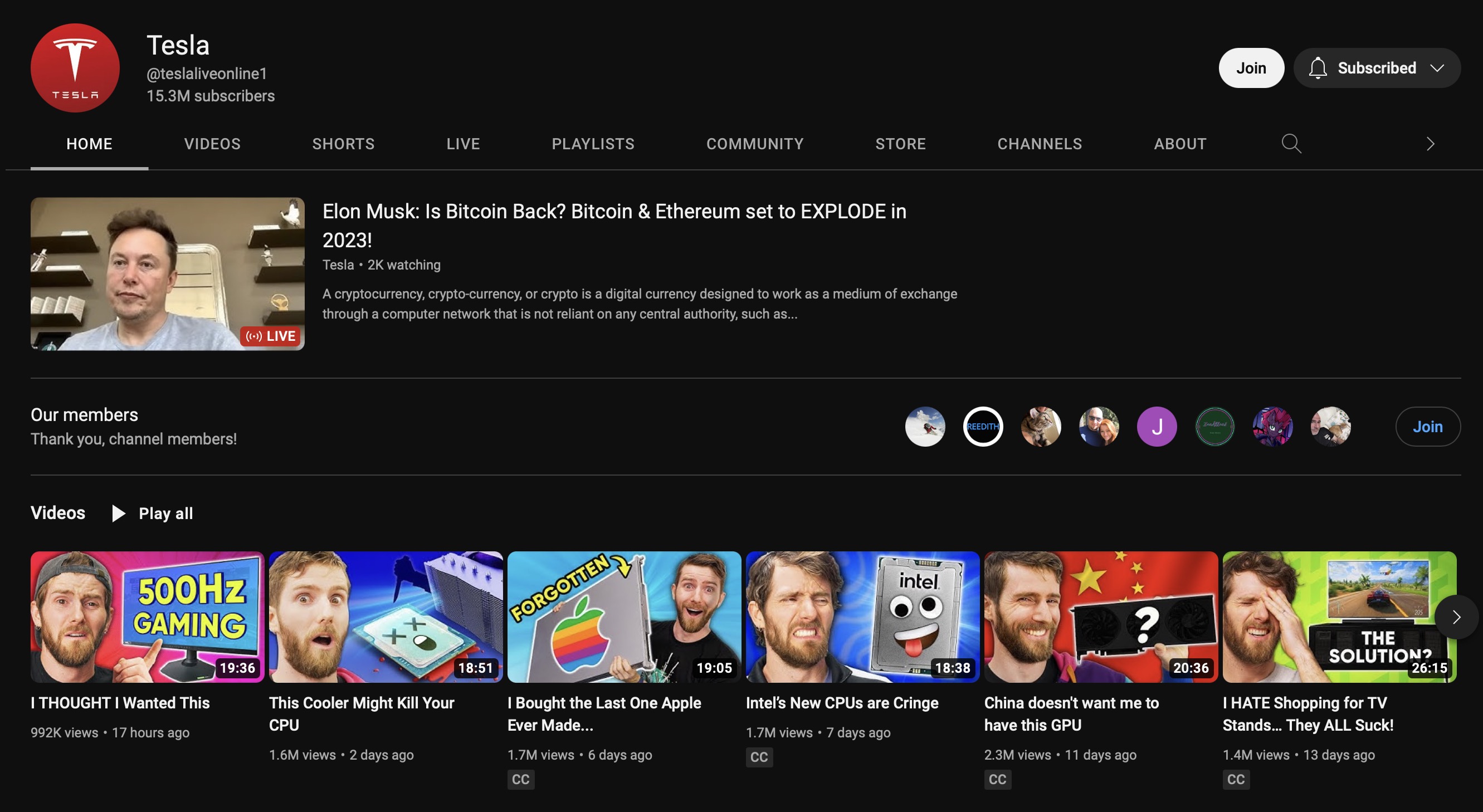
Task: Click the 15.3M subscribers text
Action: (211, 96)
